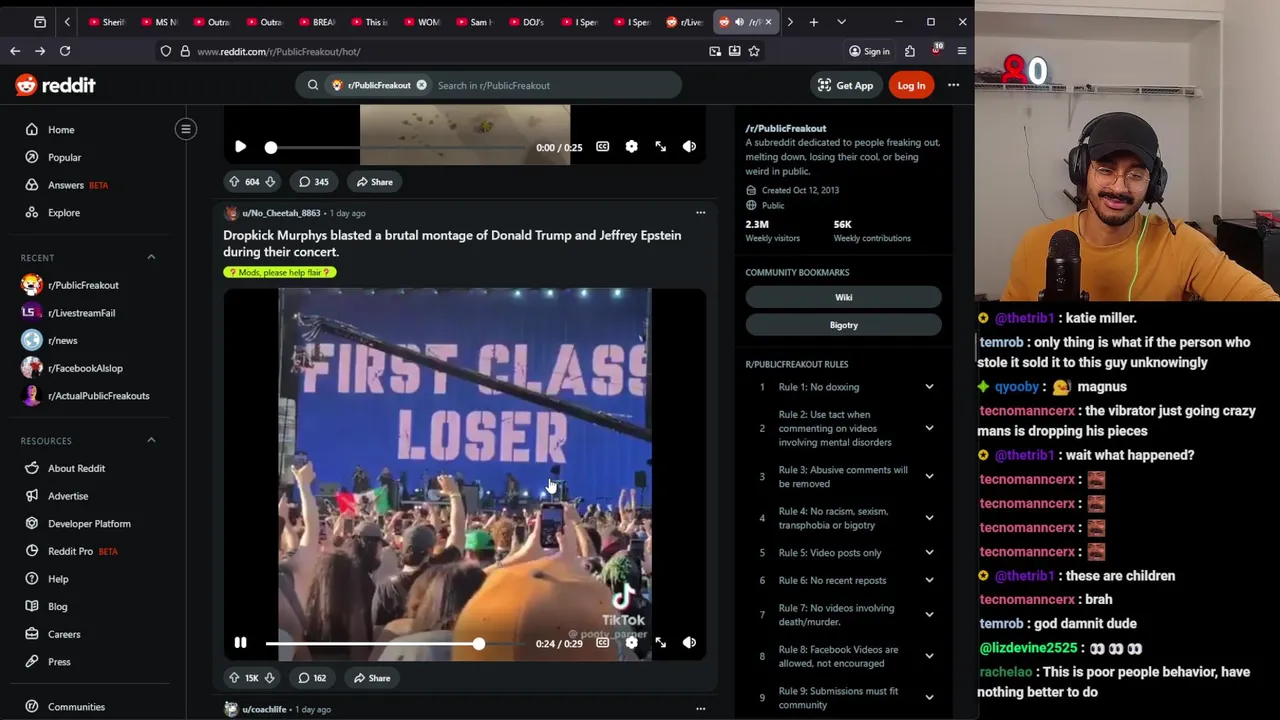Collapse the RESOURCES sidebar section
The width and height of the screenshot is (1280, 720).
[151, 440]
